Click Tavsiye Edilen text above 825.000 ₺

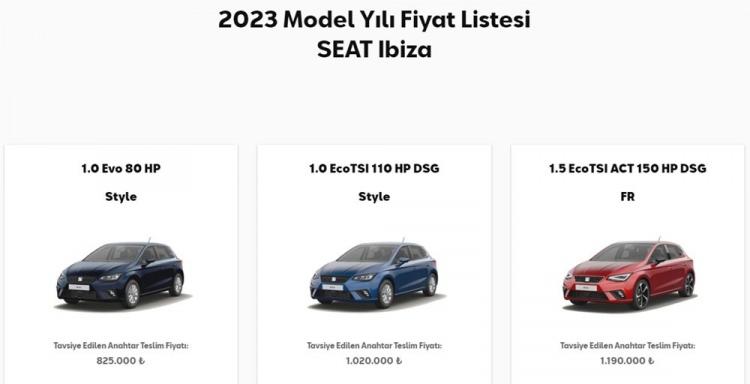(x=76, y=345)
